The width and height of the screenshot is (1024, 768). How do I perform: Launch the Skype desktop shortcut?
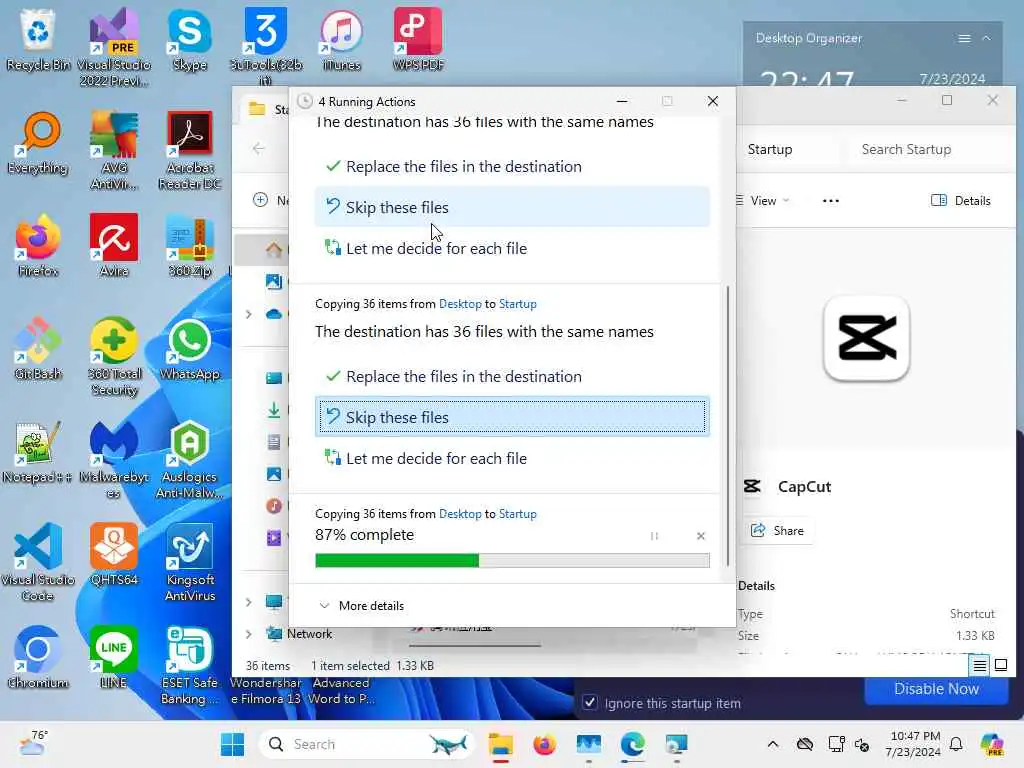189,40
